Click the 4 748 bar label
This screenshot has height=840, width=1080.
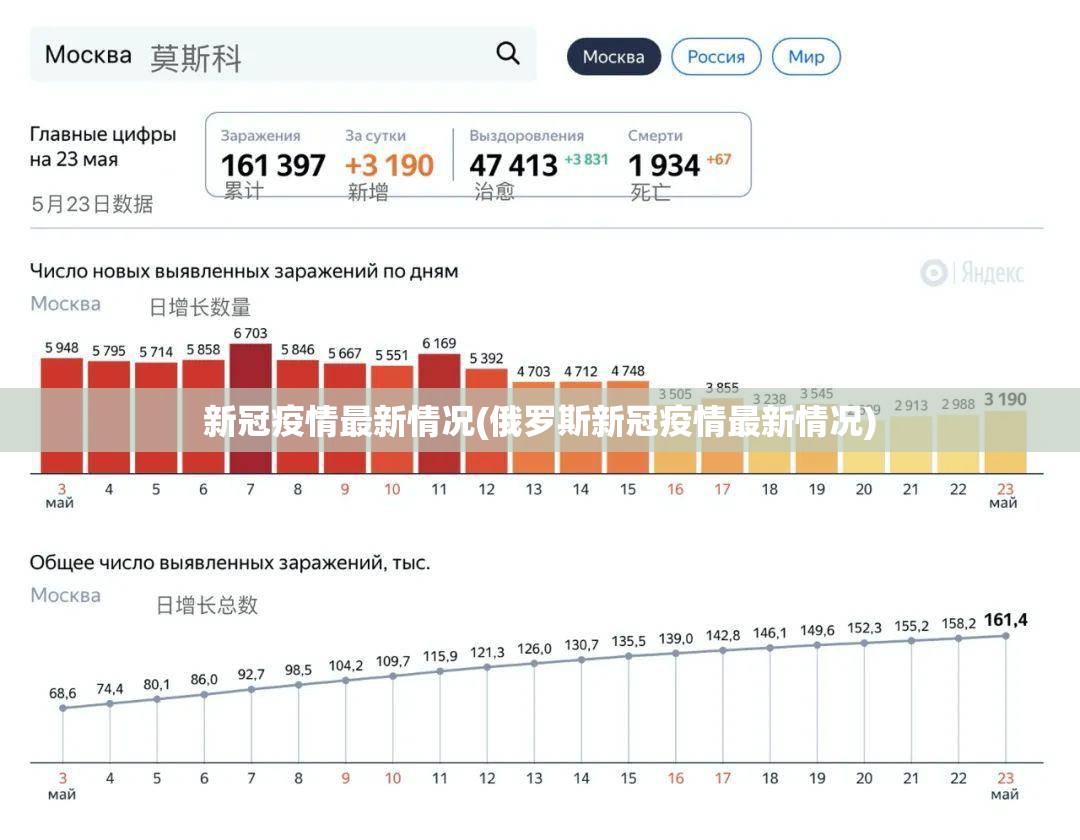[627, 371]
